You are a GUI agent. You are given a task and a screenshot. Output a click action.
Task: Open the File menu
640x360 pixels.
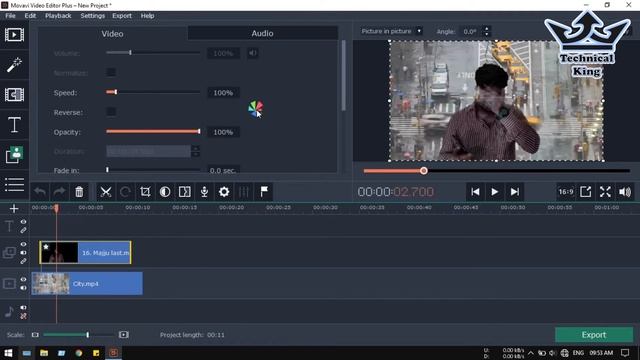click(x=10, y=16)
